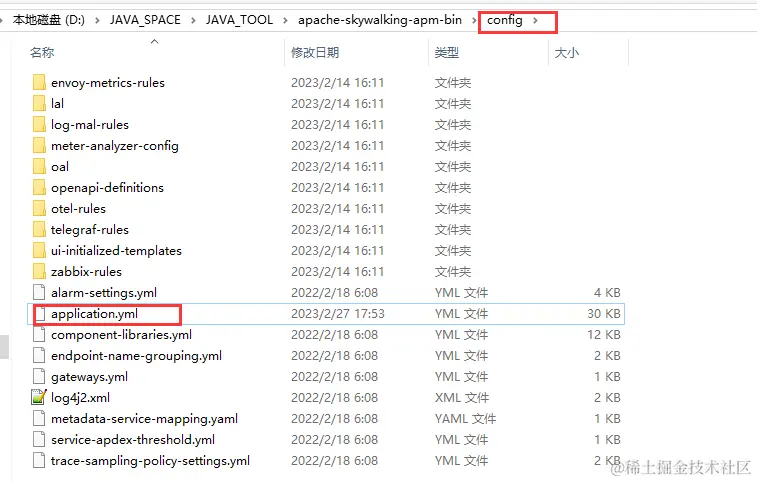
Task: Go to JAVA_SPACE in address bar
Action: click(145, 20)
